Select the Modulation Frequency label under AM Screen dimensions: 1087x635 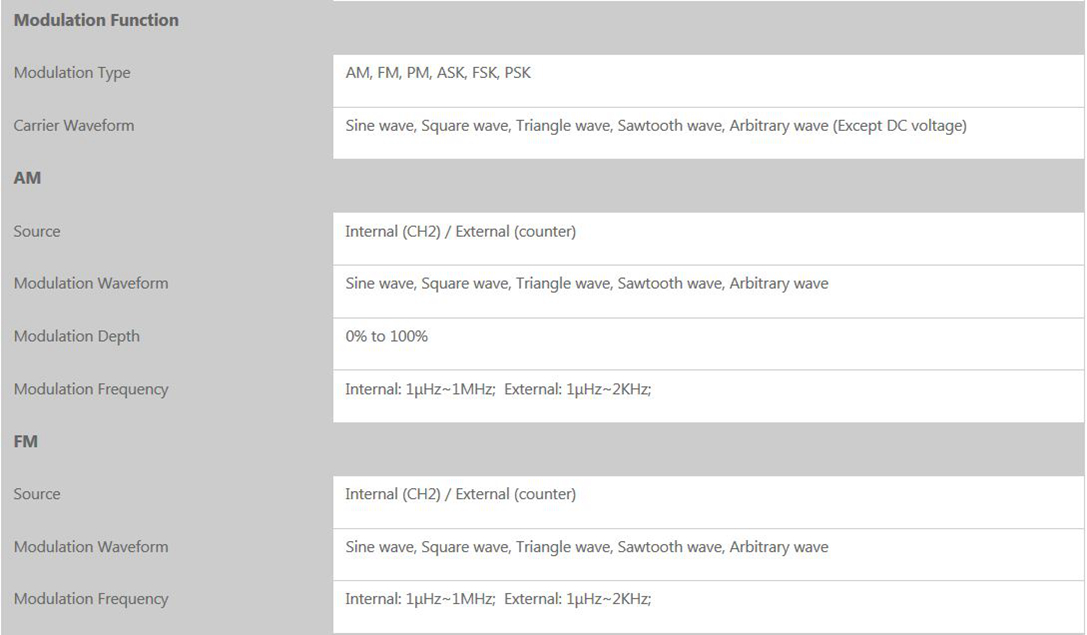pyautogui.click(x=91, y=389)
